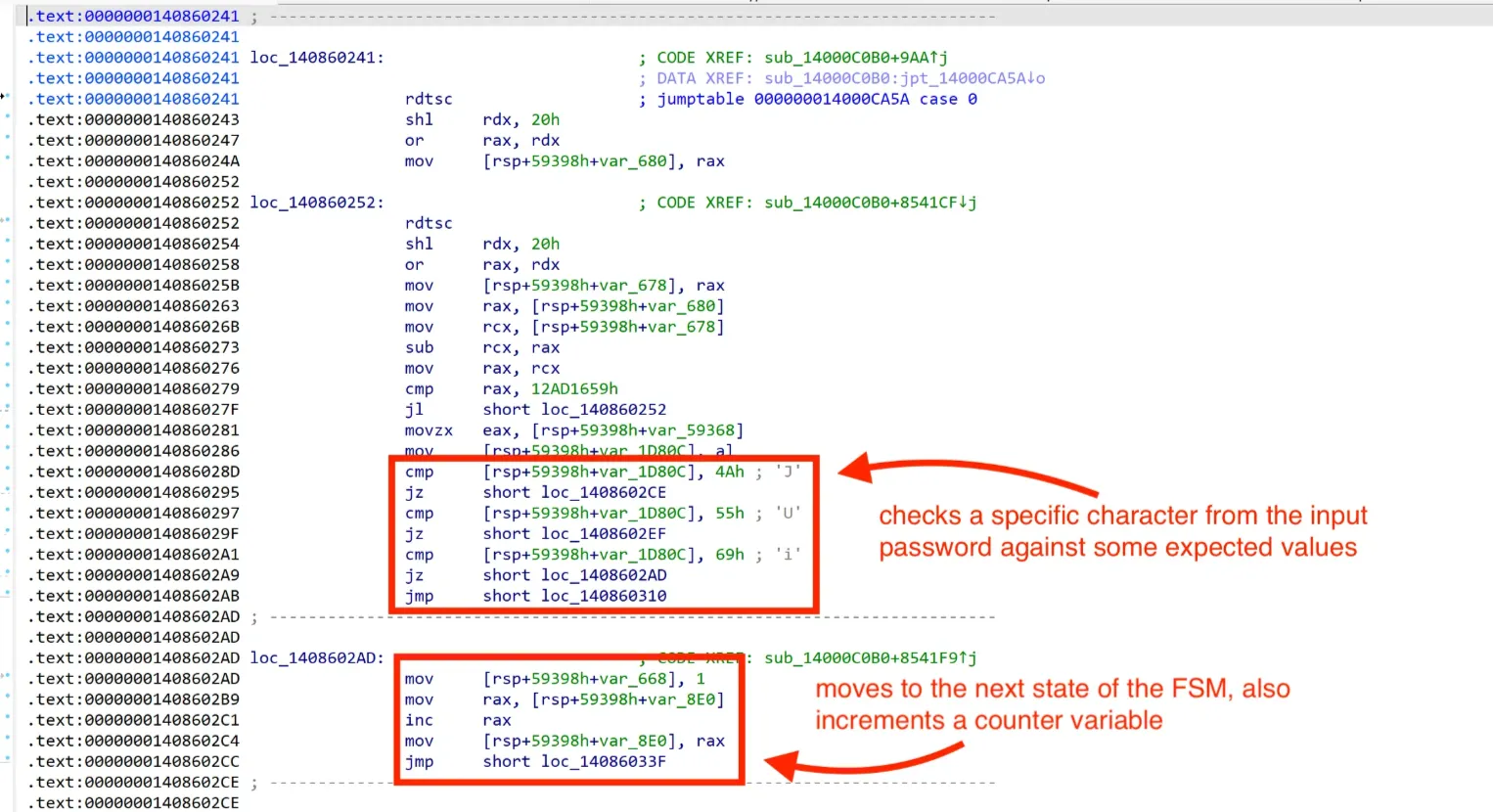The height and width of the screenshot is (812, 1493).
Task: Jump to loc_140860252 from jl instruction
Action: tap(603, 410)
